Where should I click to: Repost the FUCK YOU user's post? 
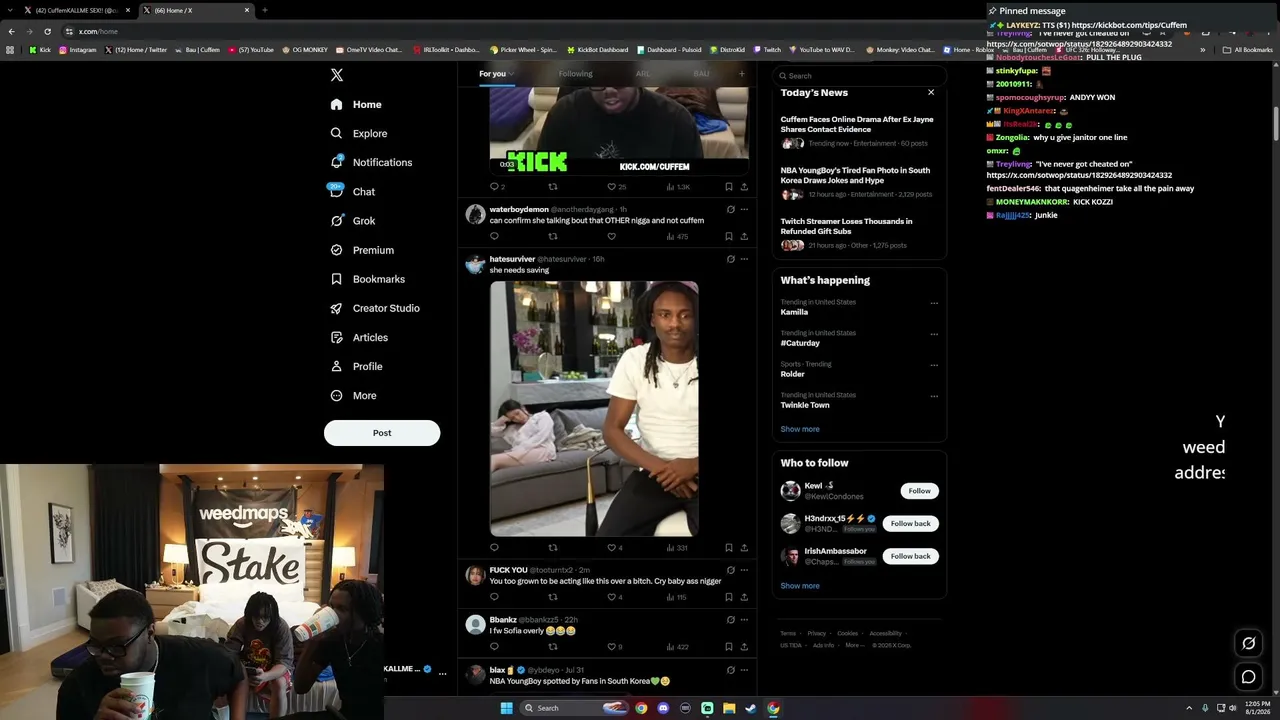coord(553,597)
